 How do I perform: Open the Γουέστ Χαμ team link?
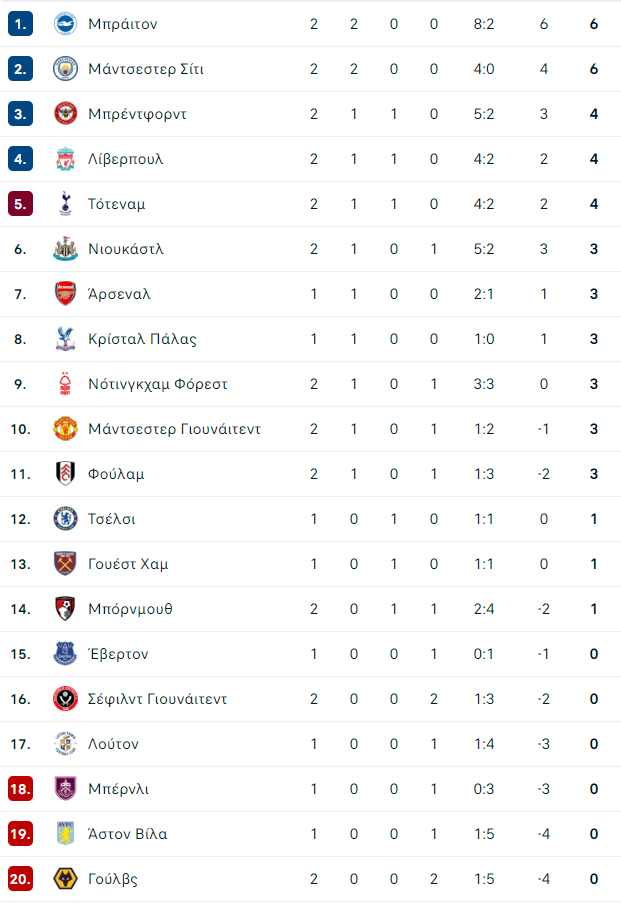[128, 564]
